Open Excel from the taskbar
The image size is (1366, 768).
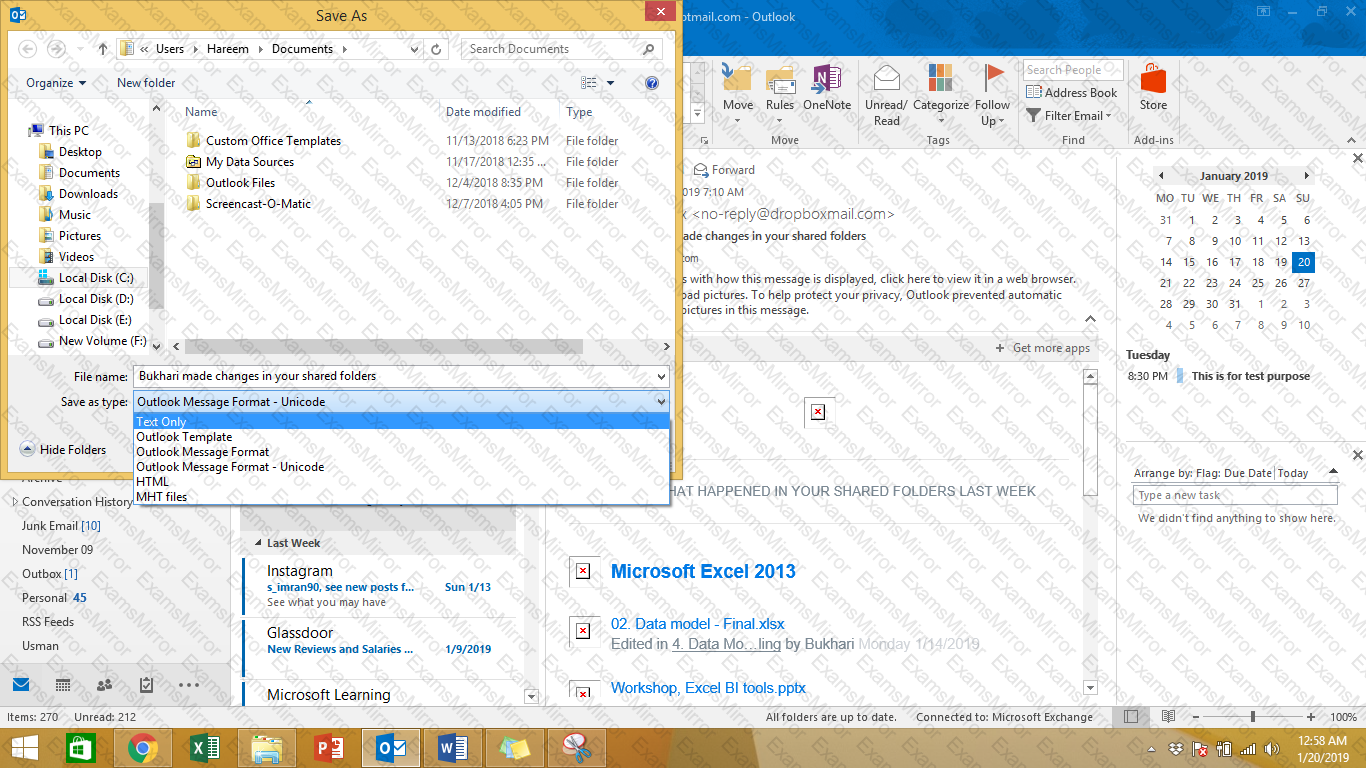(x=204, y=748)
